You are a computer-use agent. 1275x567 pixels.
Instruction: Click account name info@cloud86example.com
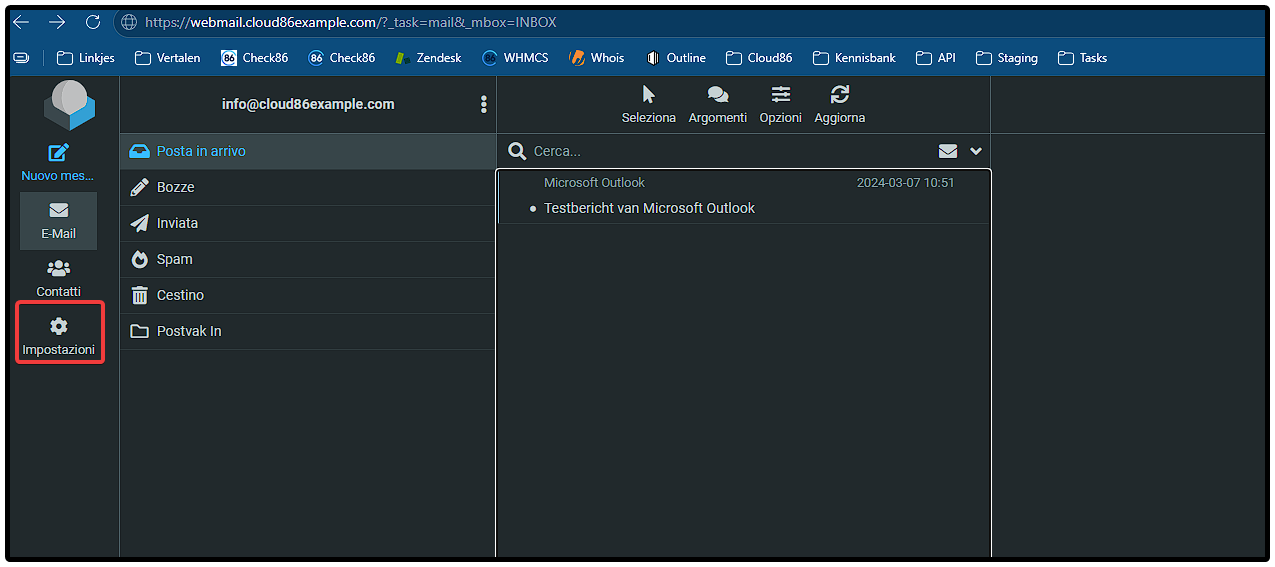pyautogui.click(x=308, y=104)
